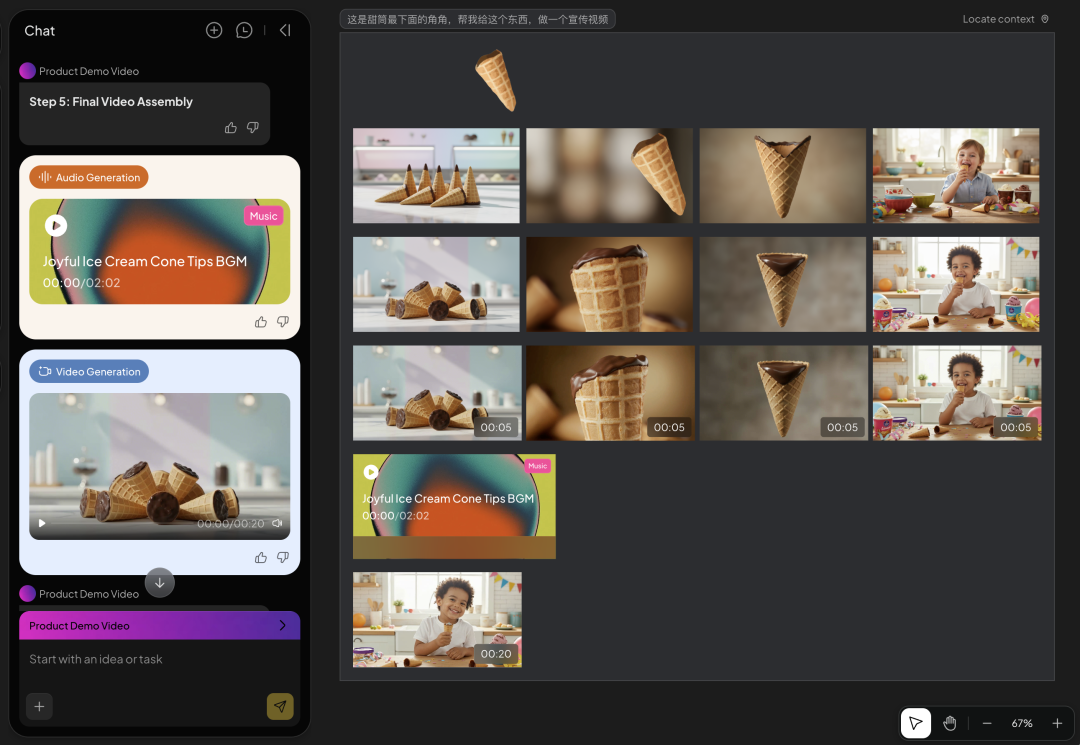Click the Locate context link
Image resolution: width=1080 pixels, height=745 pixels.
coord(1005,19)
